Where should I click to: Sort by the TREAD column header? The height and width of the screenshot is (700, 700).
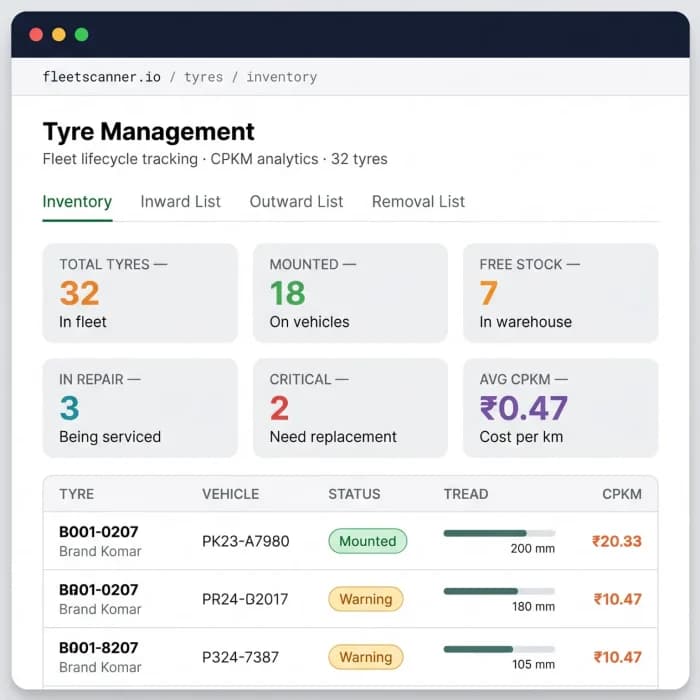click(x=466, y=494)
